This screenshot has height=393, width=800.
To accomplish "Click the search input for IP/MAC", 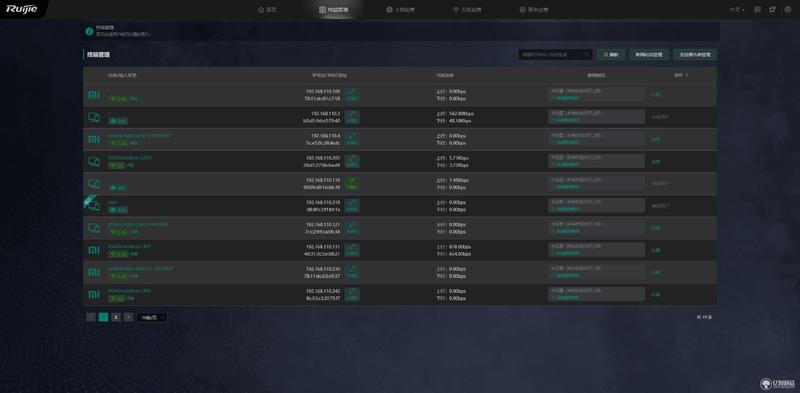I will [550, 54].
